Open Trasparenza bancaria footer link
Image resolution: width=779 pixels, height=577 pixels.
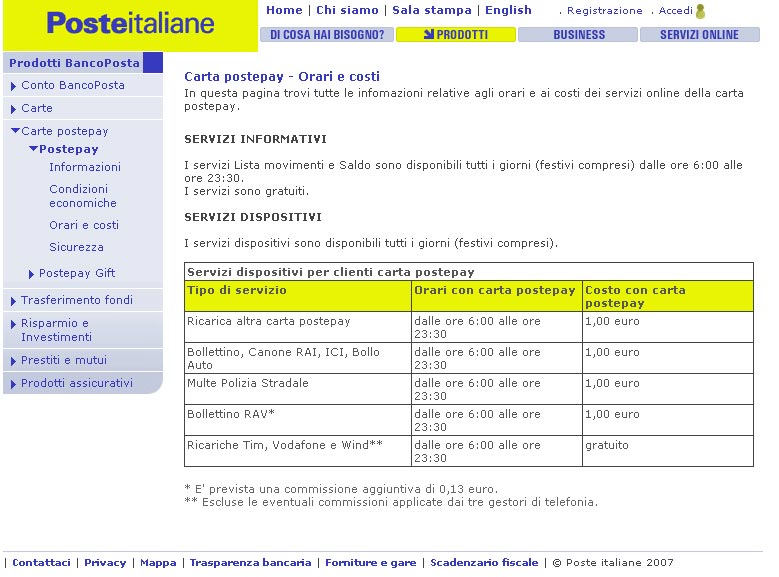click(x=250, y=563)
